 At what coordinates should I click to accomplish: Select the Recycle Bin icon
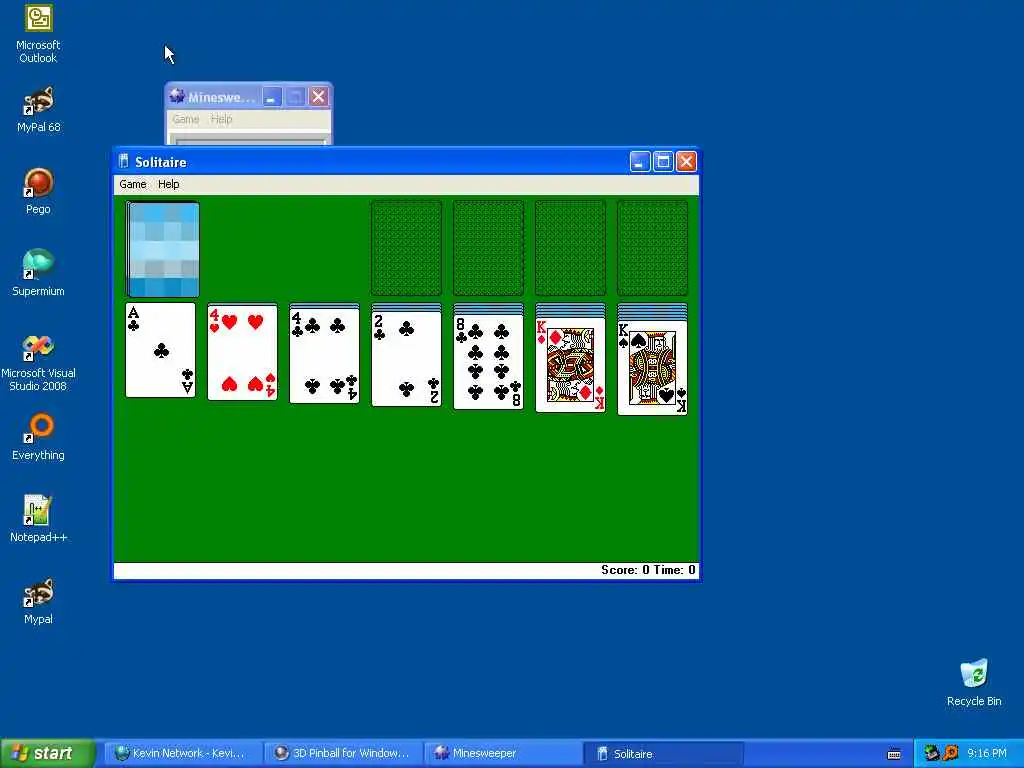point(974,682)
